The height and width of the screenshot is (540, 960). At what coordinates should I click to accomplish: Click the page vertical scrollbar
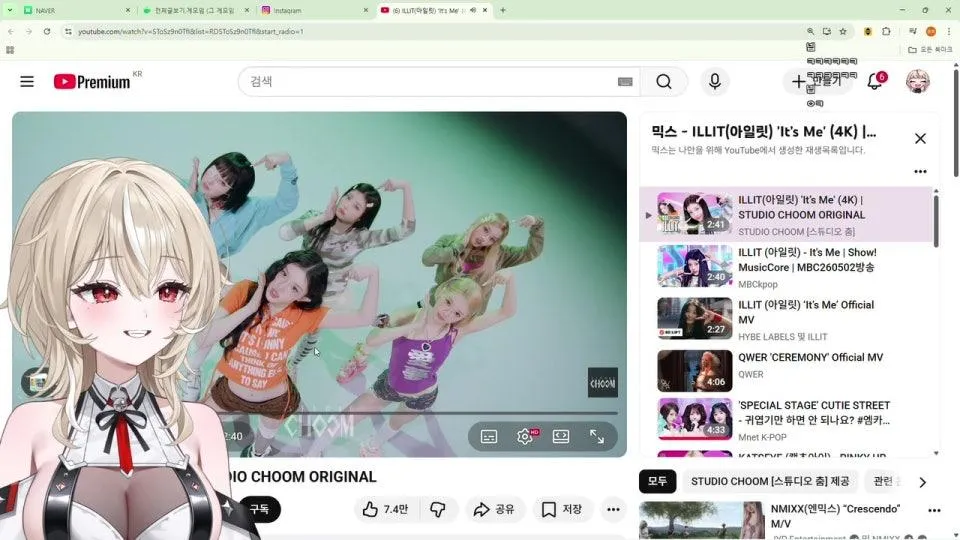(956, 124)
